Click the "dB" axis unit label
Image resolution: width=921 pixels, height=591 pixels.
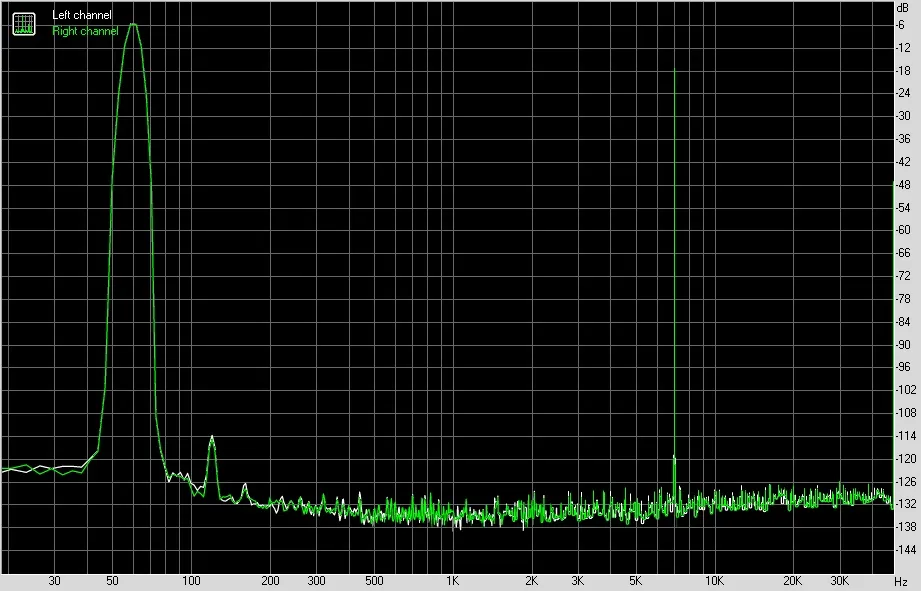pyautogui.click(x=902, y=8)
